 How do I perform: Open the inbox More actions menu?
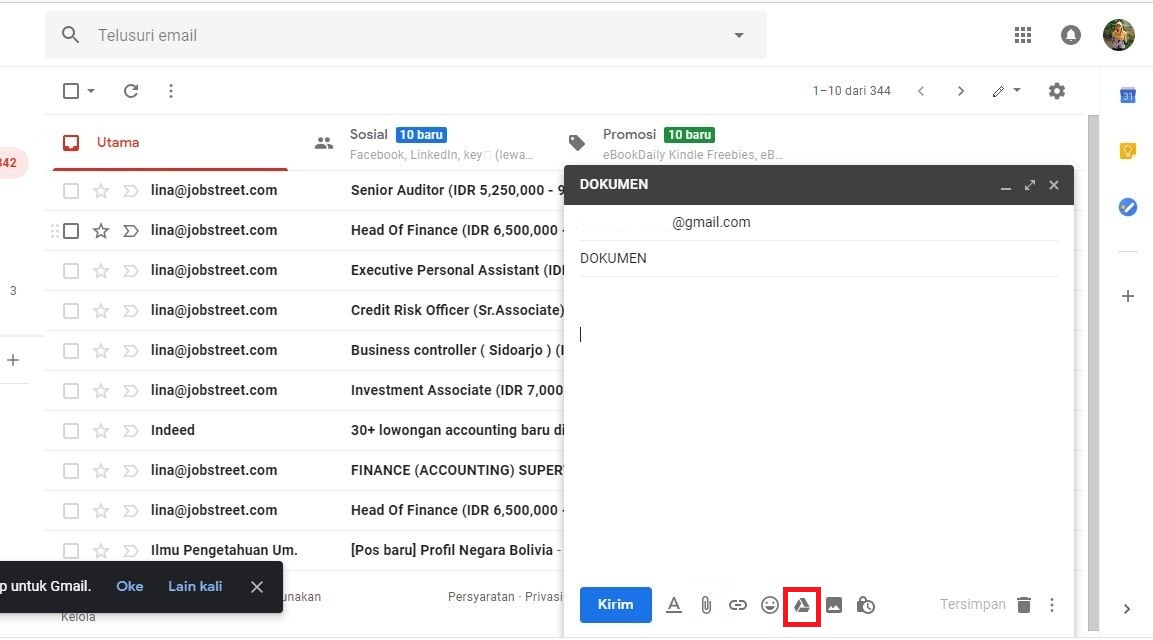tap(171, 90)
